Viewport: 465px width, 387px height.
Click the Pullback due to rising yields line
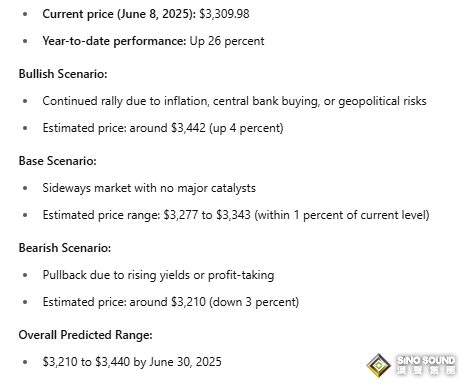click(x=158, y=275)
